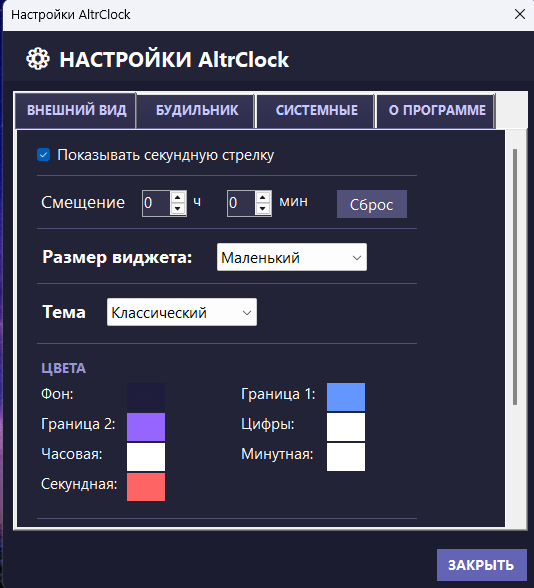This screenshot has width=534, height=588.
Task: Open the ВНЕШНИЙ ВИД tab
Action: (76, 111)
